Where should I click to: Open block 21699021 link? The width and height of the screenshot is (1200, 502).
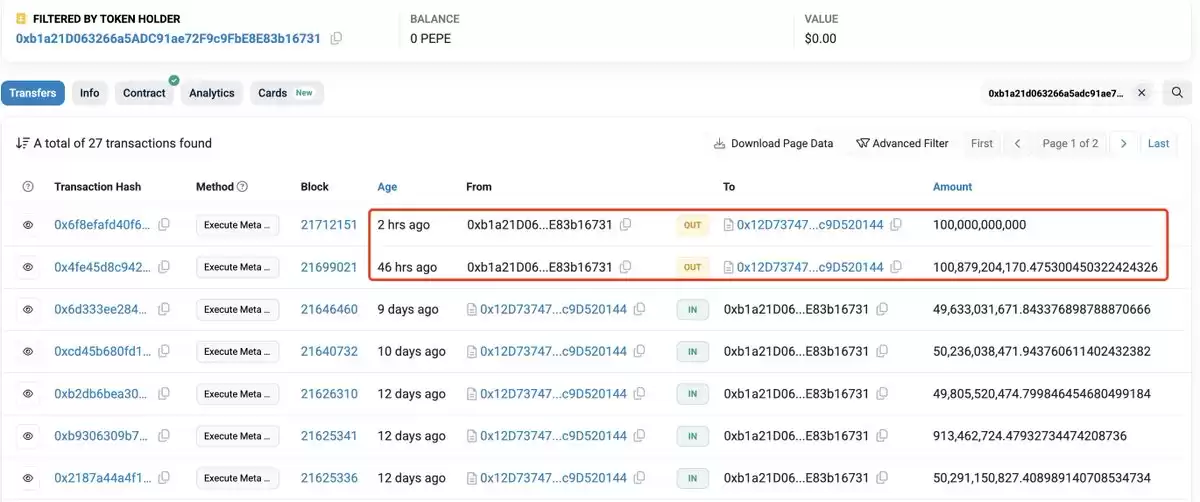(329, 267)
